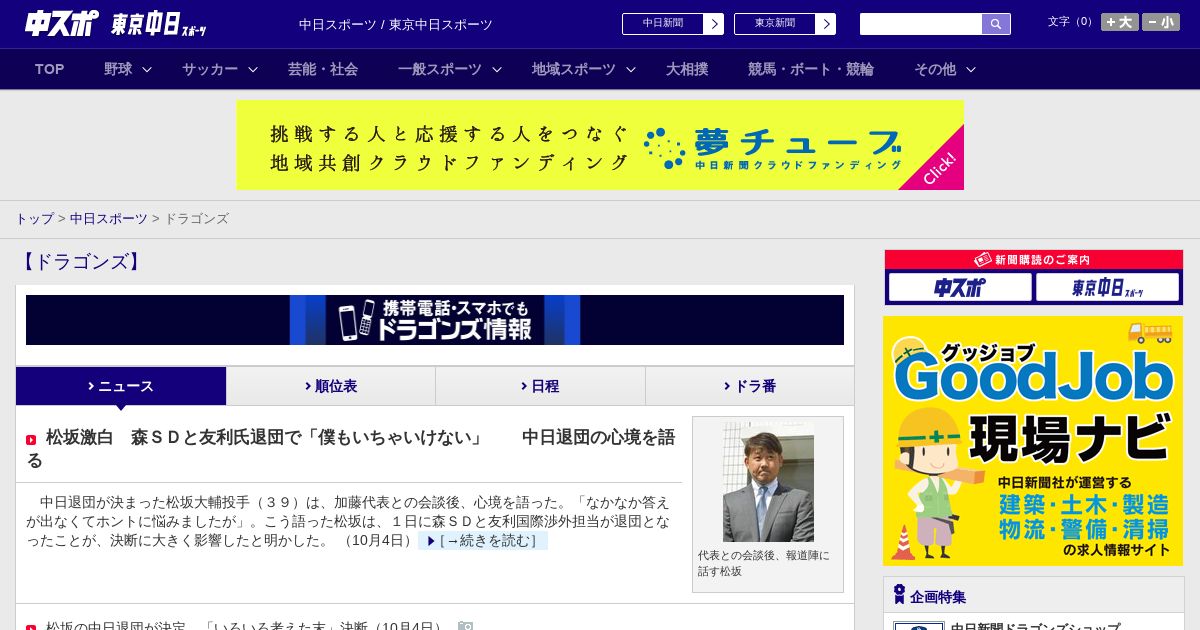Click the magnifier search button
The width and height of the screenshot is (1200, 630).
click(996, 24)
